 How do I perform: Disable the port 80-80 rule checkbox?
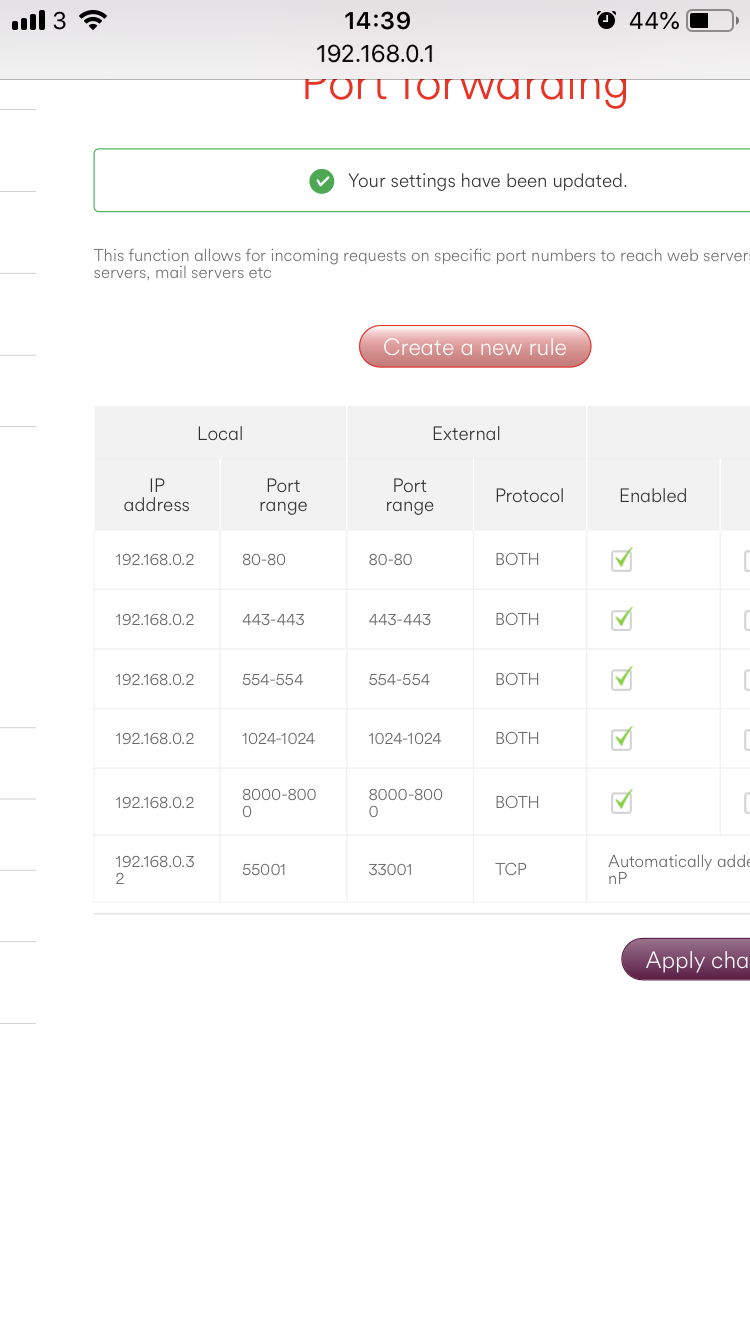point(621,560)
